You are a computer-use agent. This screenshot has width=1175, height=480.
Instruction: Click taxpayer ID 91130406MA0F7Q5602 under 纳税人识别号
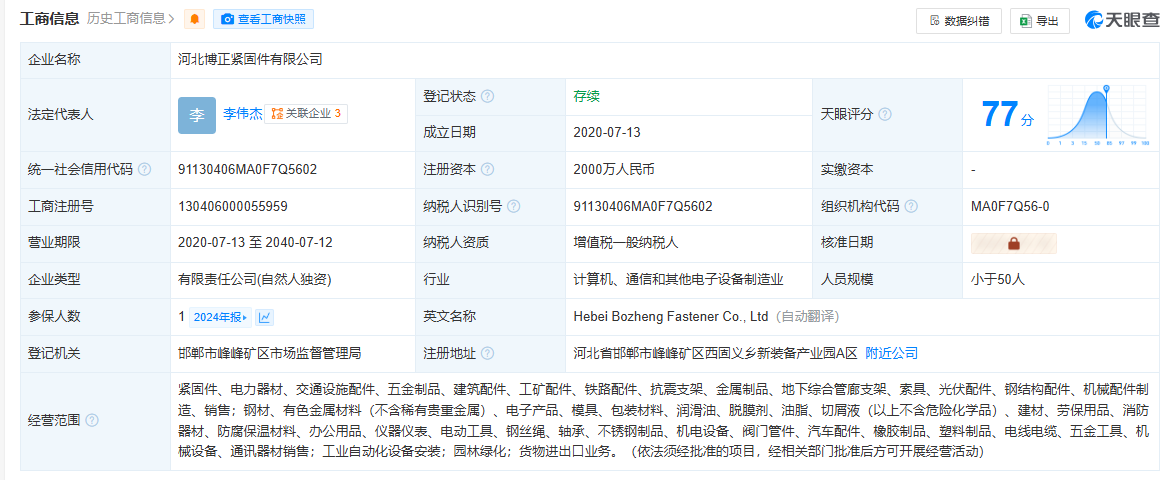click(x=643, y=206)
